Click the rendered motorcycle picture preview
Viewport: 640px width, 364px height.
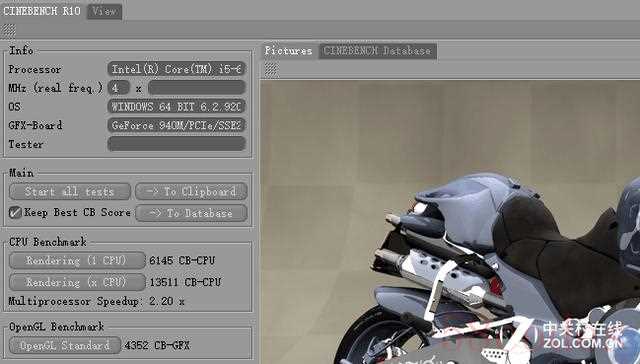click(x=450, y=222)
